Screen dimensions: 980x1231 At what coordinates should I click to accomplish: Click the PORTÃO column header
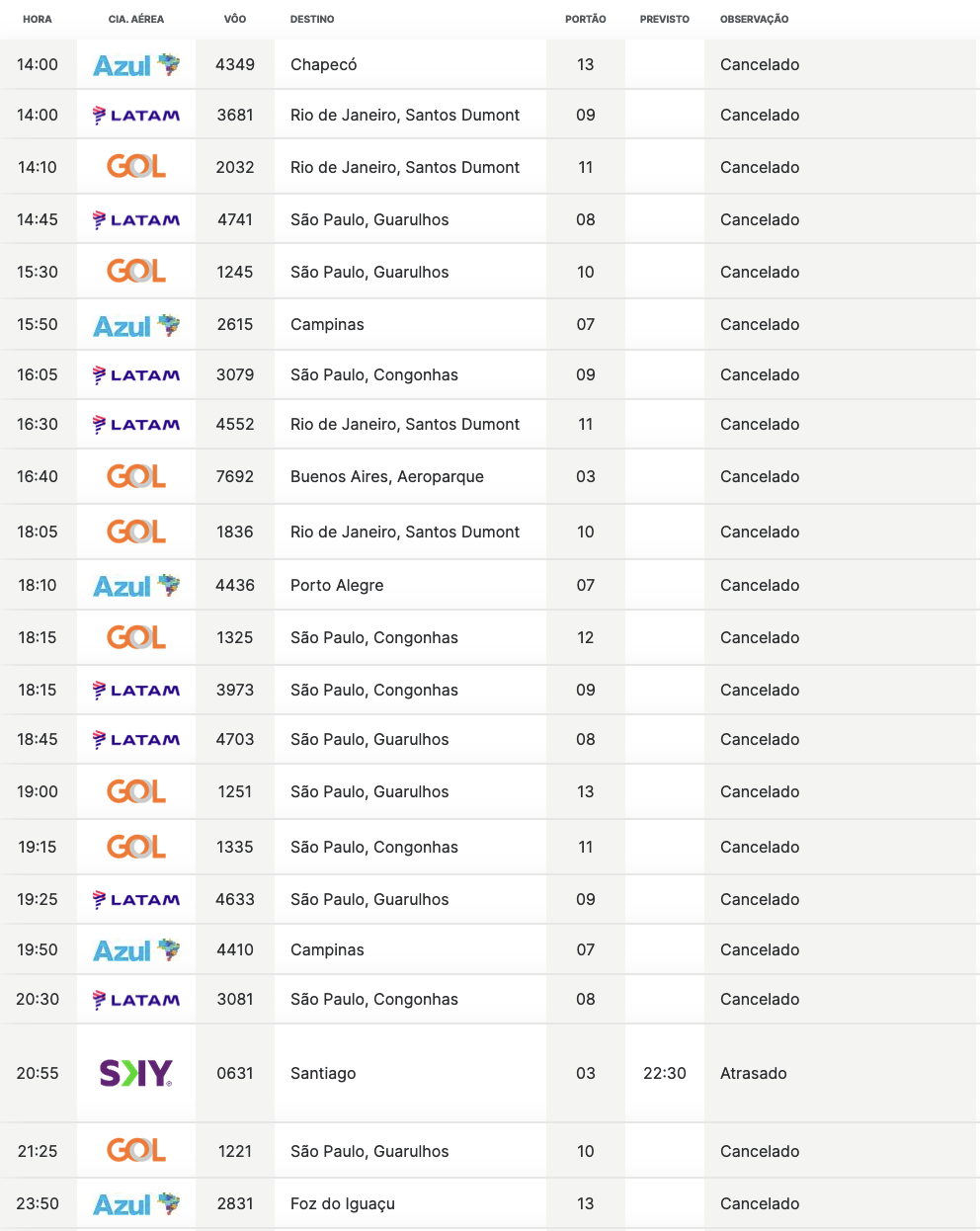tap(586, 19)
